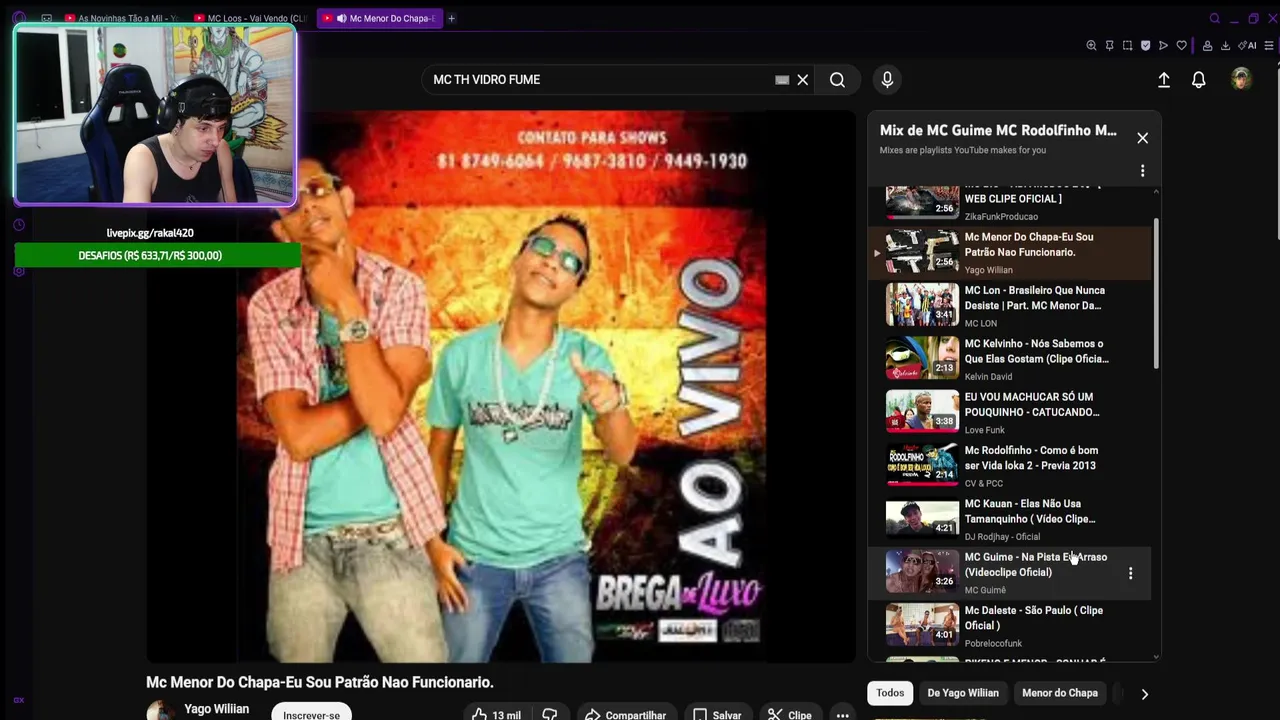The height and width of the screenshot is (720, 1280).
Task: Show more filter chips with right arrow
Action: click(1144, 694)
